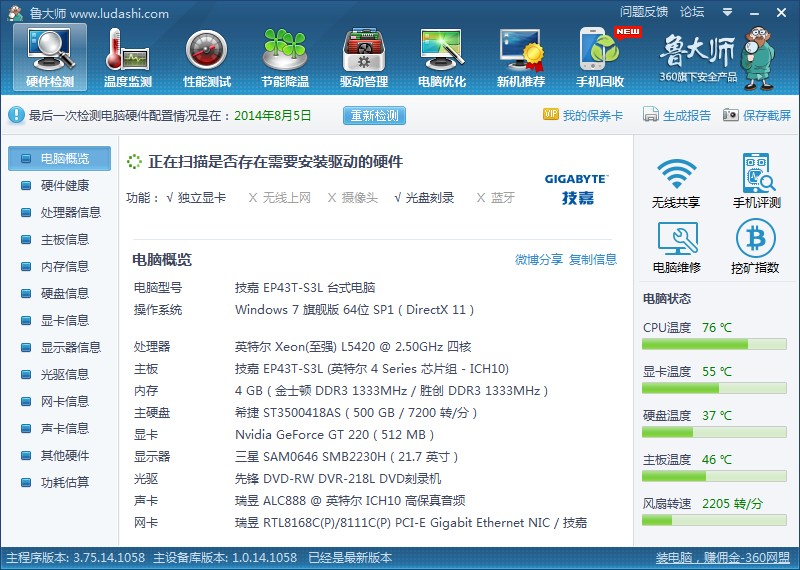Open the title bar dropdown menu arrow
Viewport: 800px width, 570px height.
pos(728,12)
